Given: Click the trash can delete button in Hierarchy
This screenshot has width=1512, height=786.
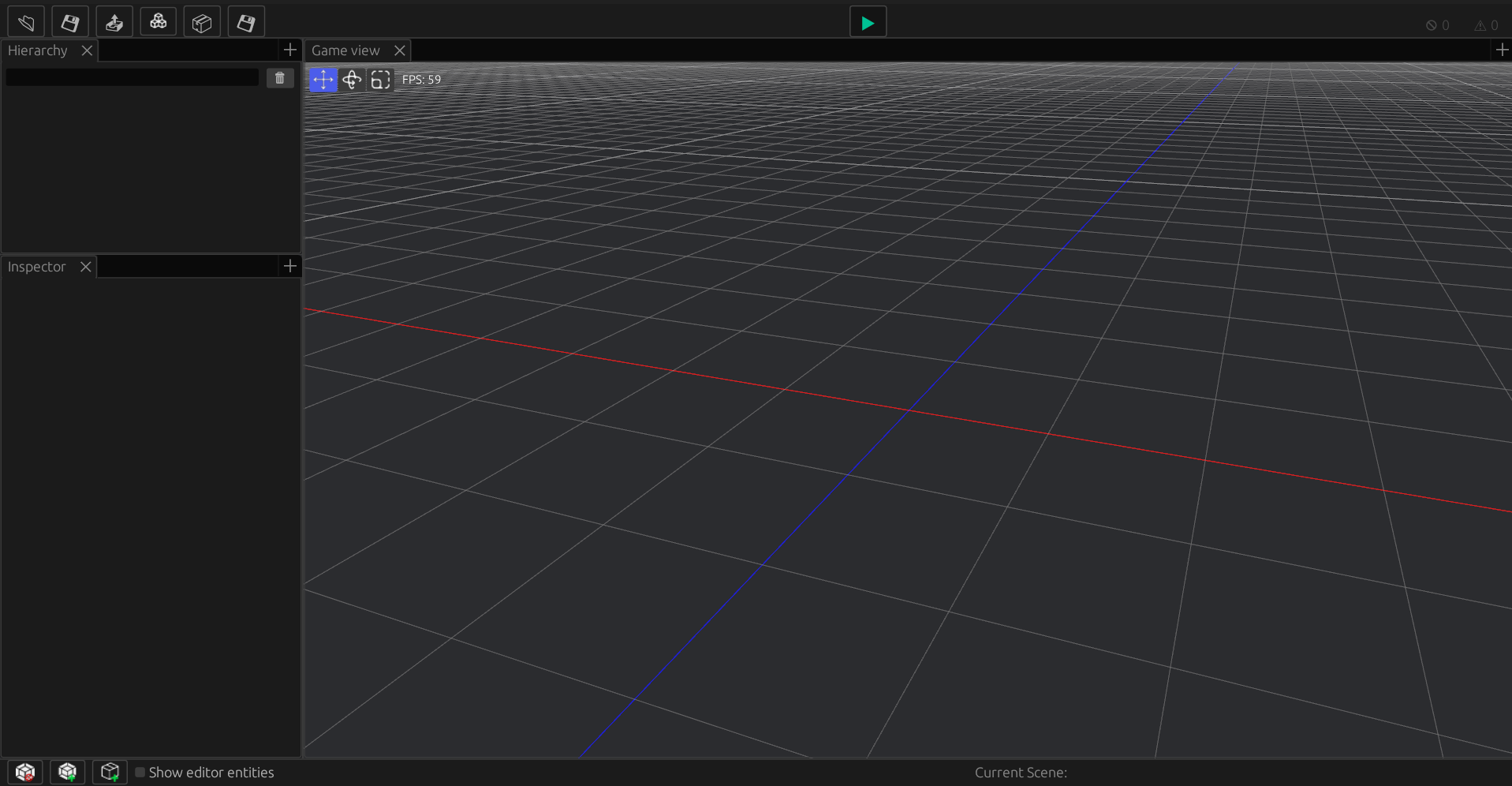Looking at the screenshot, I should point(280,78).
